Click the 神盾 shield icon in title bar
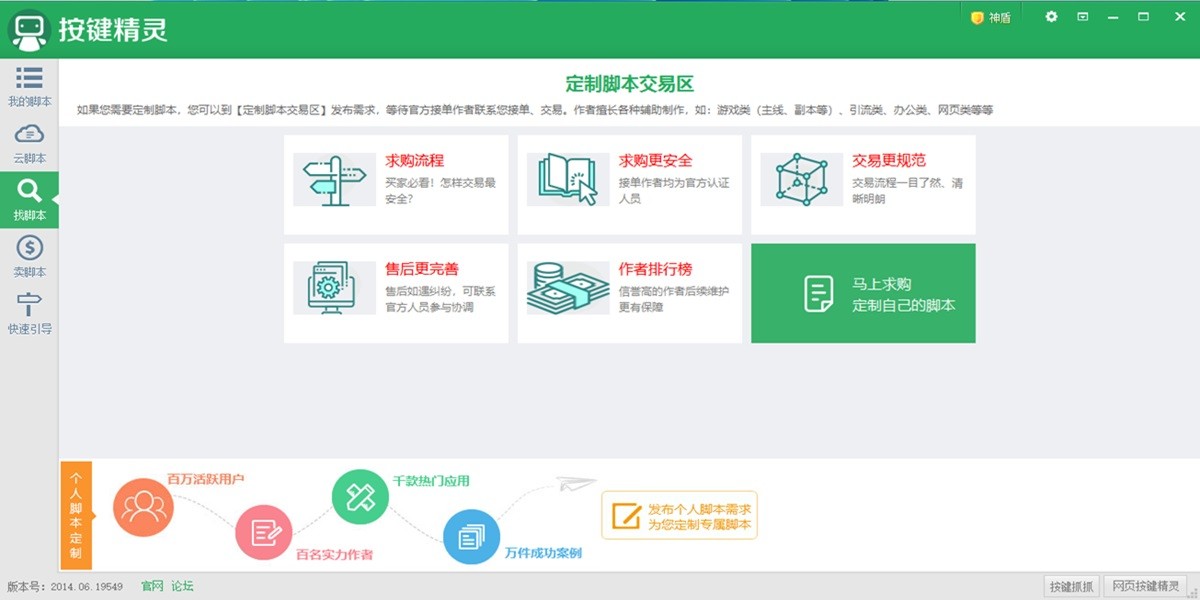Screen dimensions: 1200x600 click(x=976, y=17)
